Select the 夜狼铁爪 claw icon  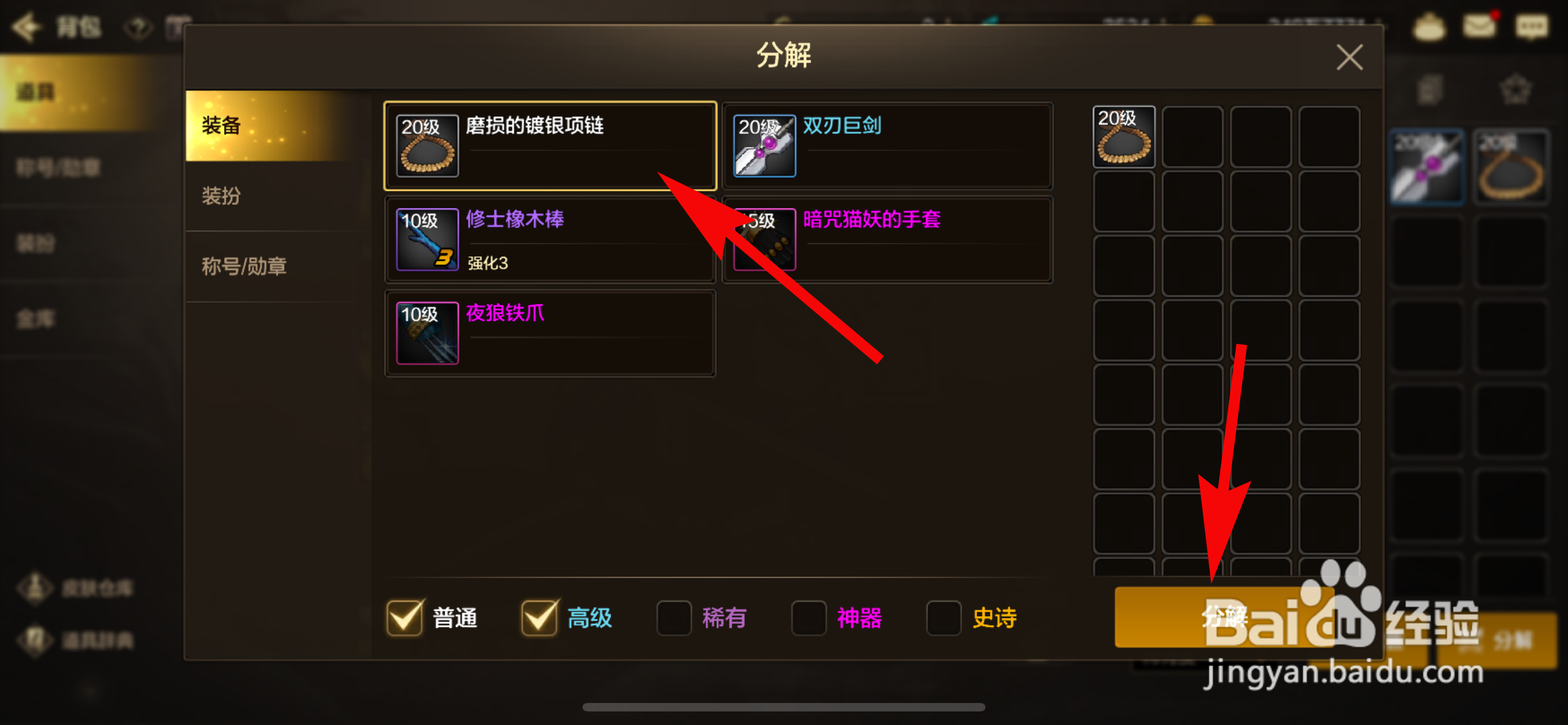pos(427,333)
